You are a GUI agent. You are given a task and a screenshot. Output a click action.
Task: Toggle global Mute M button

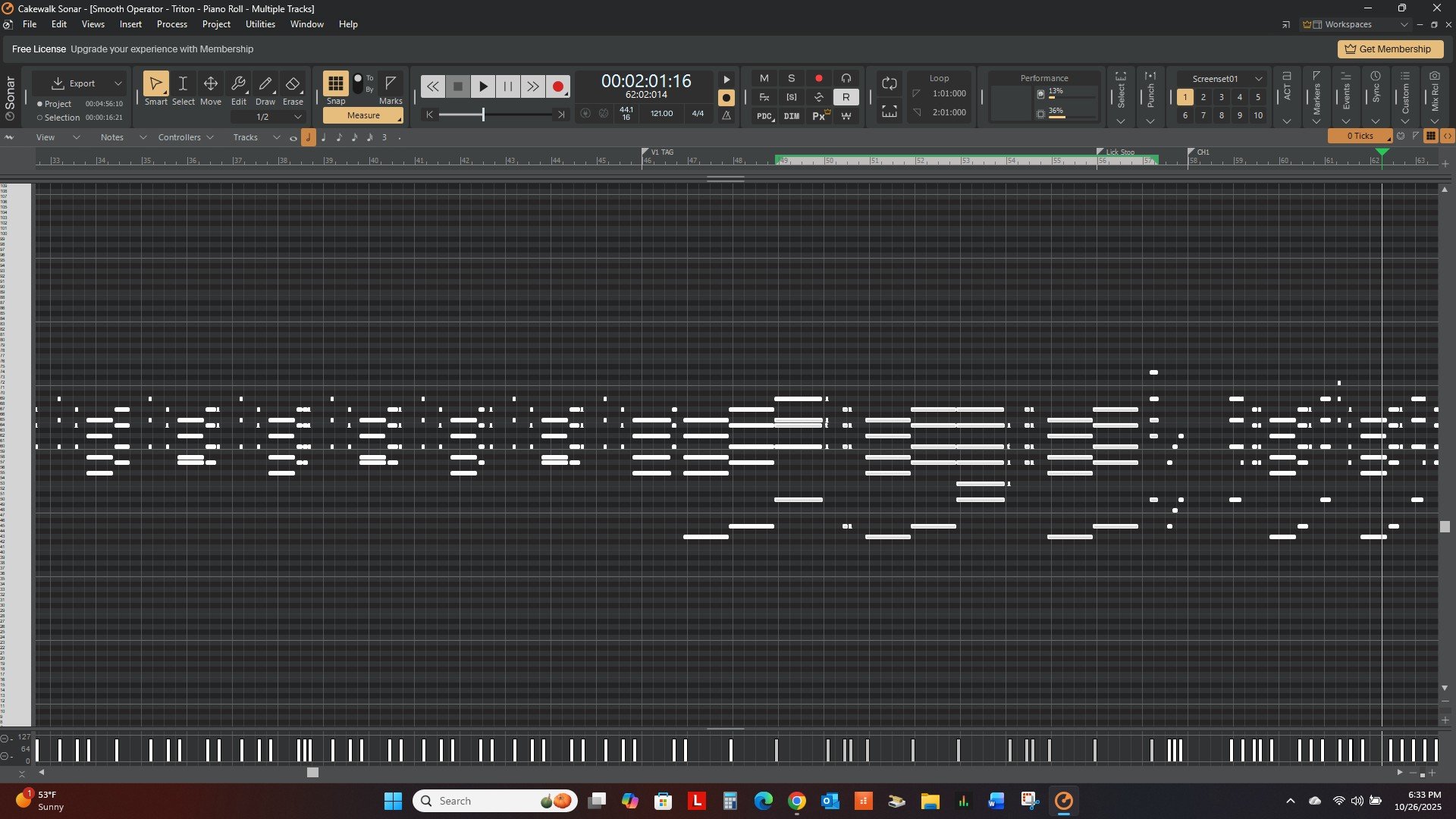[x=764, y=78]
